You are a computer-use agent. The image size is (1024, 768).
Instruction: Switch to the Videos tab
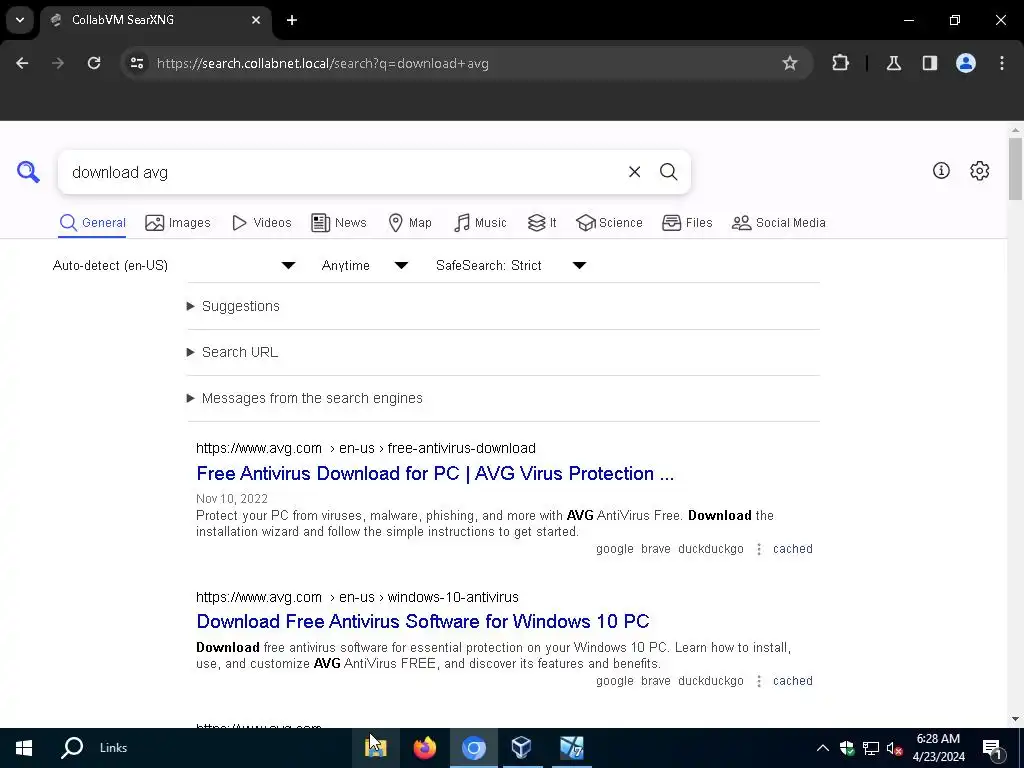point(262,223)
